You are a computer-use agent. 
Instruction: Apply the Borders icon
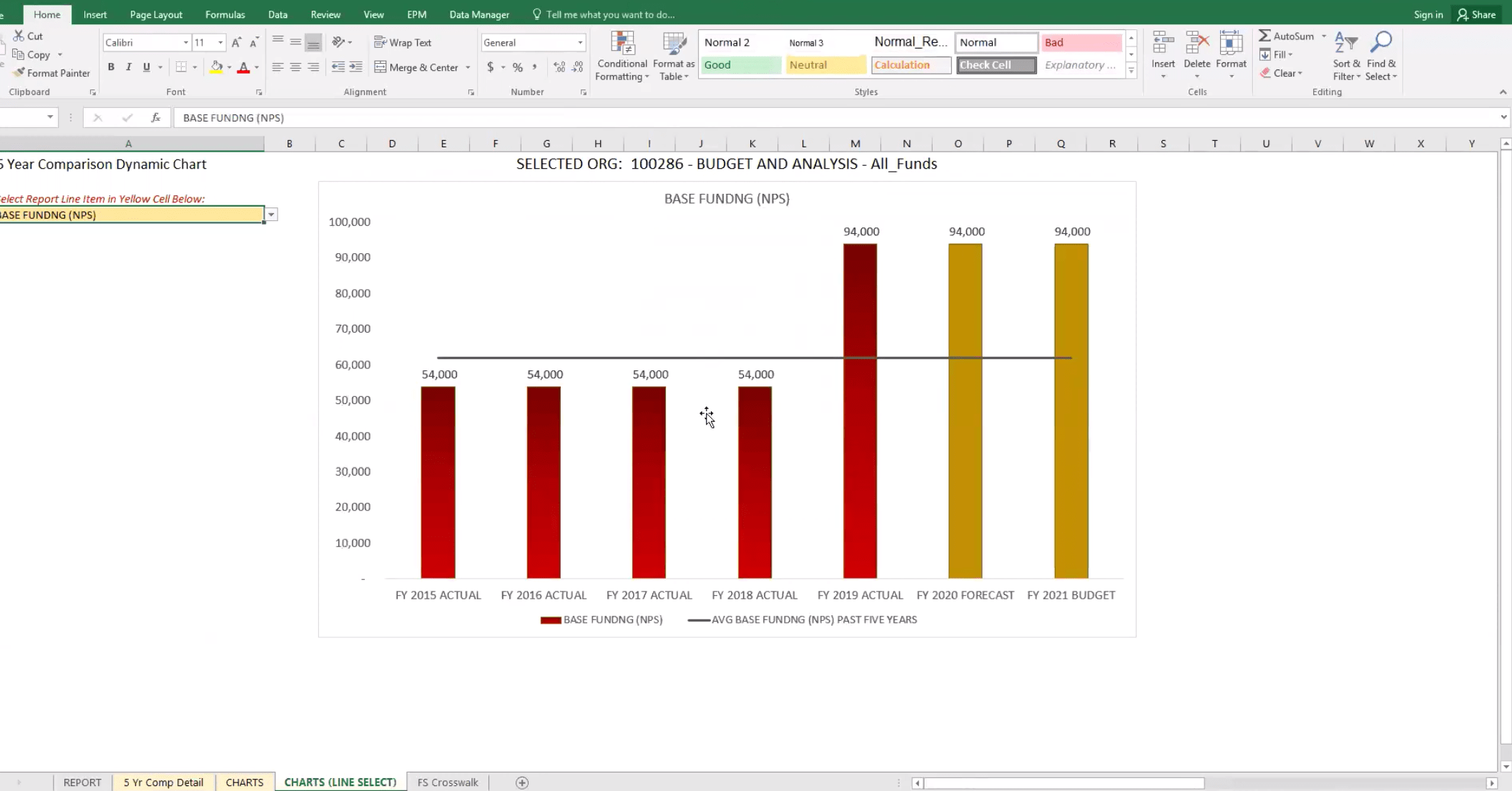181,67
